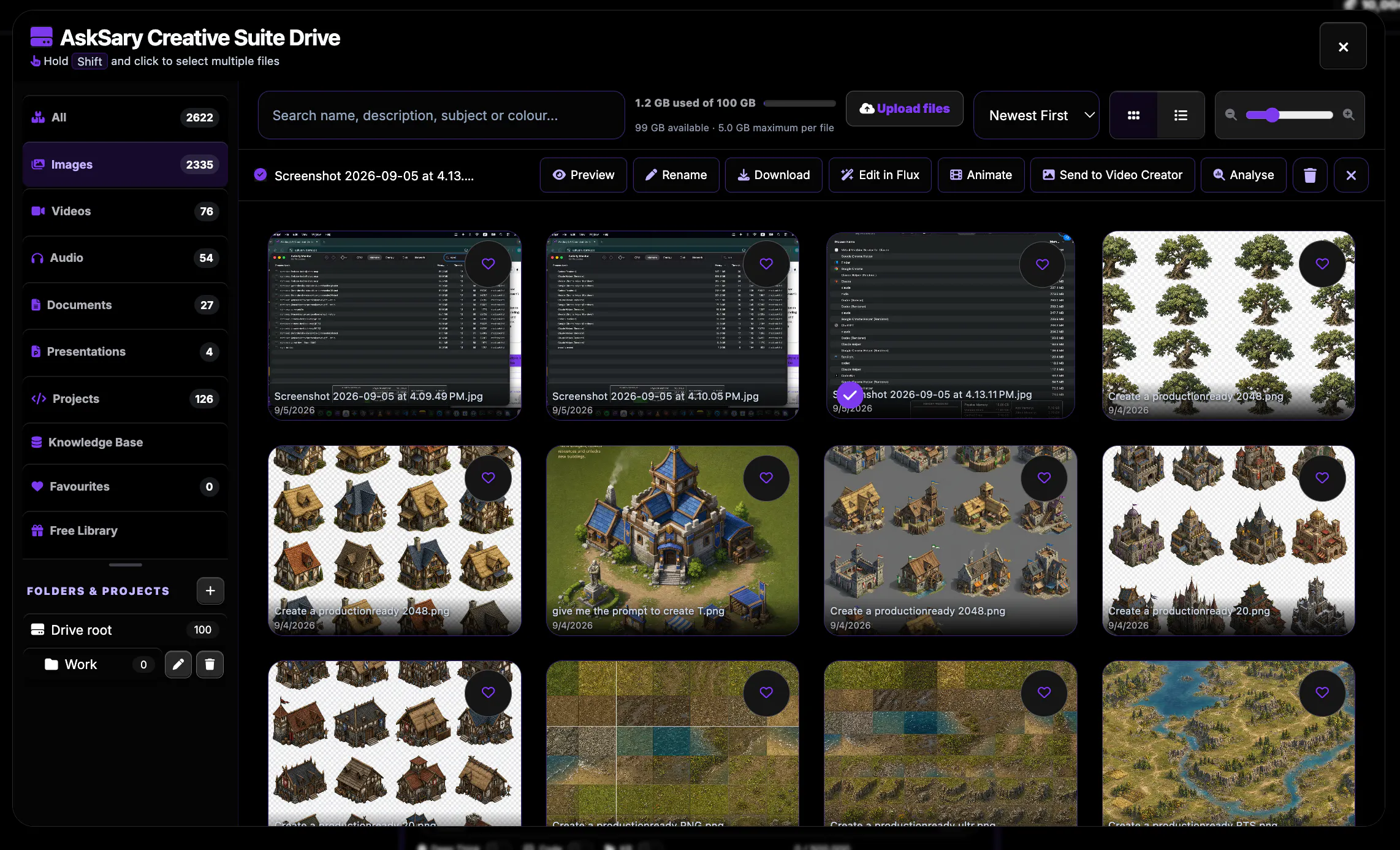
Task: Send selected file to Video Creator
Action: [1113, 175]
